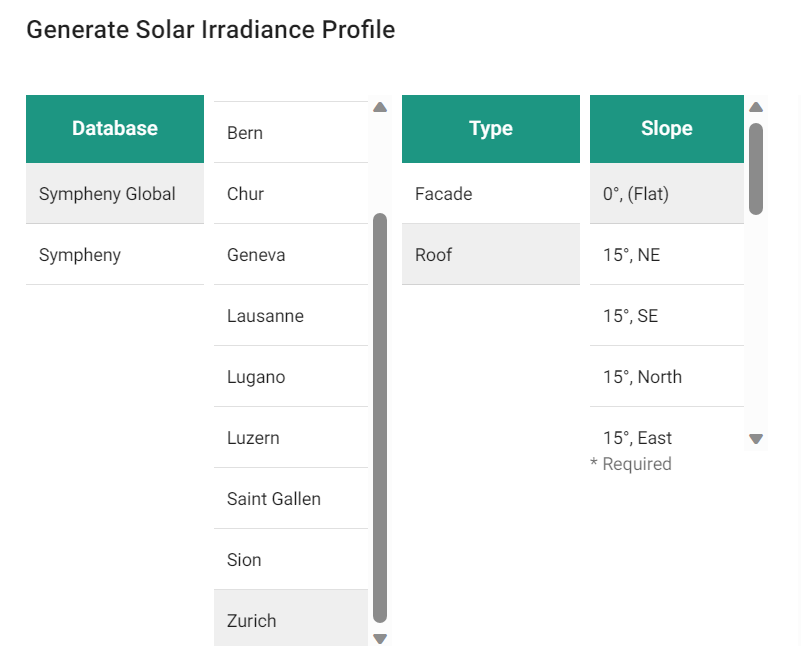801x646 pixels.
Task: Pick Luzern from the city list
Action: pos(290,438)
